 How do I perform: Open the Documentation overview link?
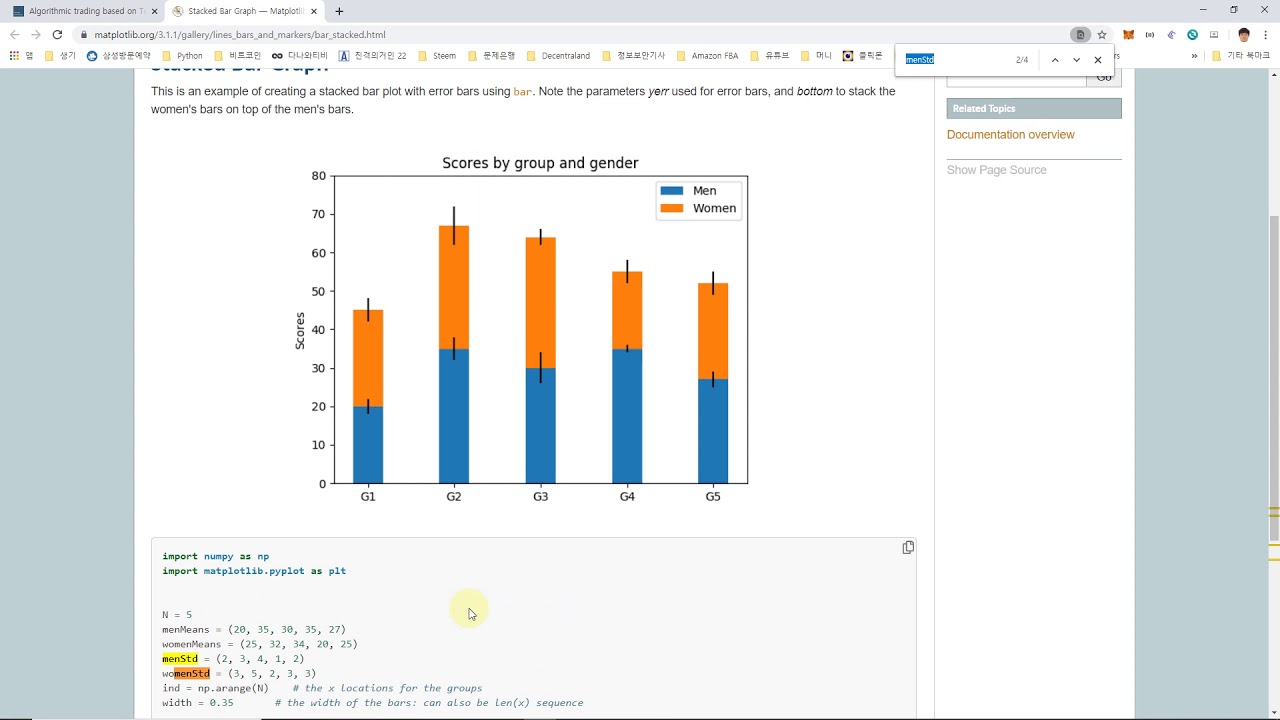(x=1011, y=135)
